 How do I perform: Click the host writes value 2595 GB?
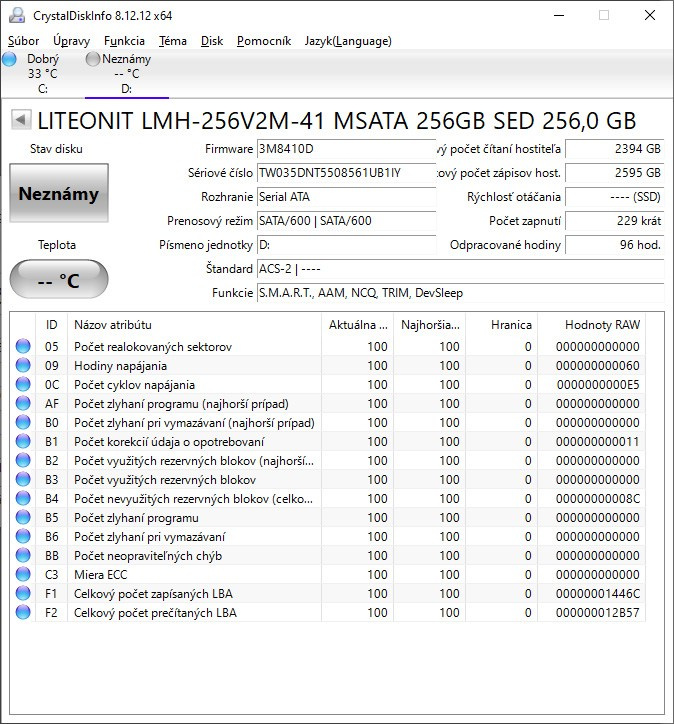pyautogui.click(x=614, y=173)
